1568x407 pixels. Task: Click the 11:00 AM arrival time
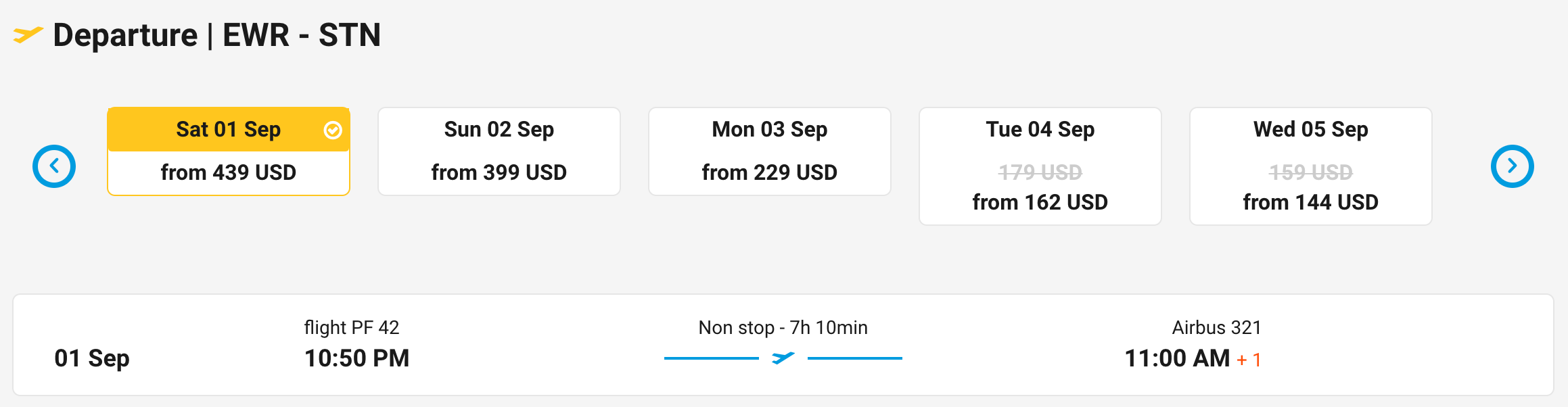coord(1176,358)
